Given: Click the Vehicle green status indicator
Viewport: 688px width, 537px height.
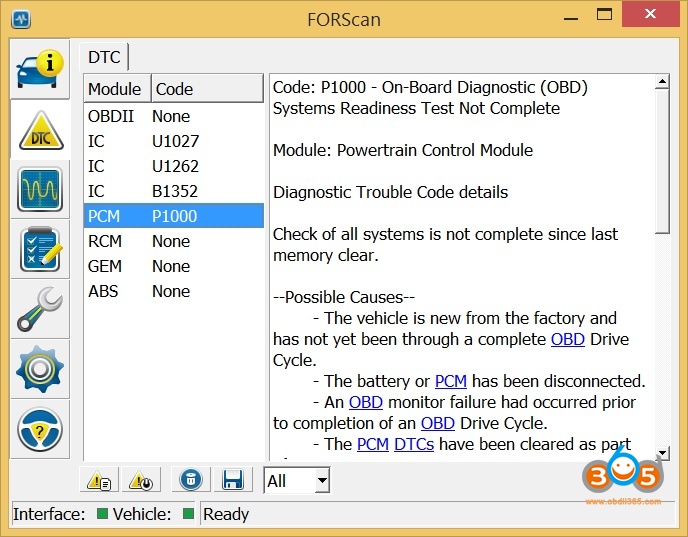Looking at the screenshot, I should pyautogui.click(x=188, y=514).
